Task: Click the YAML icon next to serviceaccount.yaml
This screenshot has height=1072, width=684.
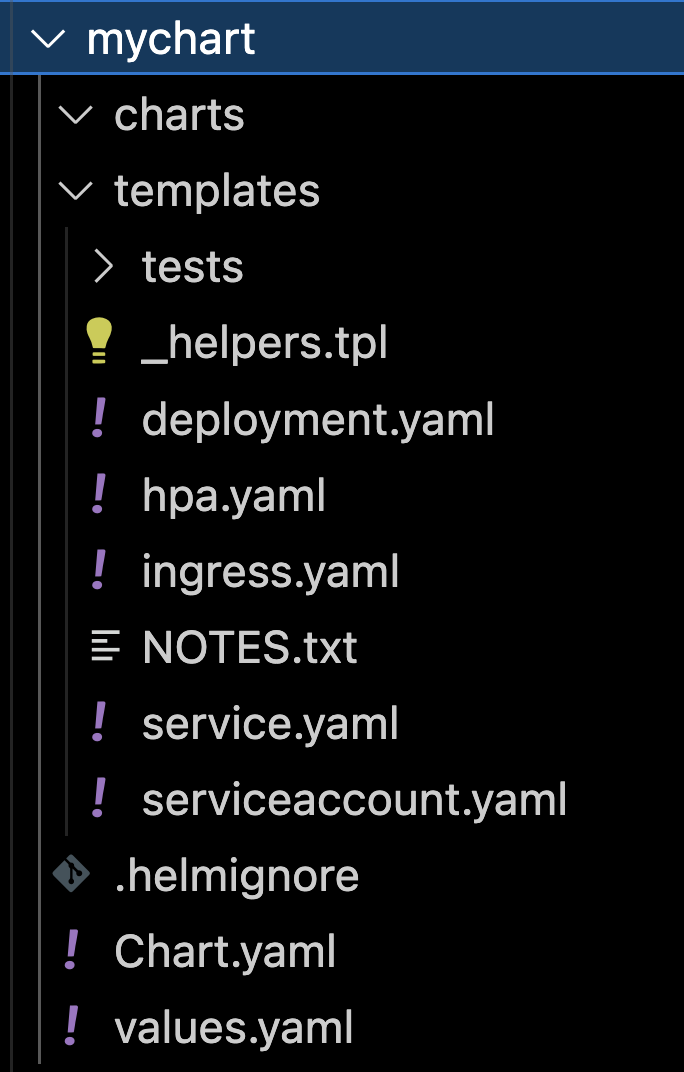Action: coord(98,799)
